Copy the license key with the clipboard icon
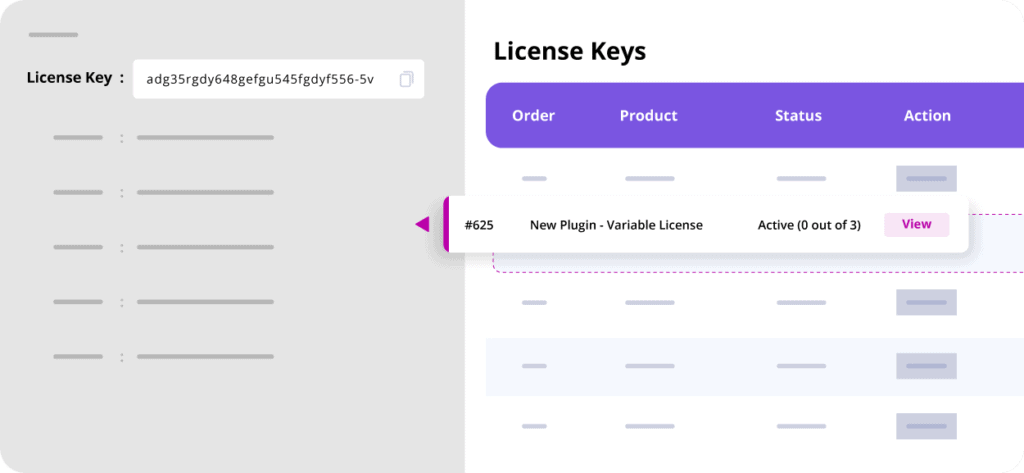The width and height of the screenshot is (1024, 473). pyautogui.click(x=406, y=79)
